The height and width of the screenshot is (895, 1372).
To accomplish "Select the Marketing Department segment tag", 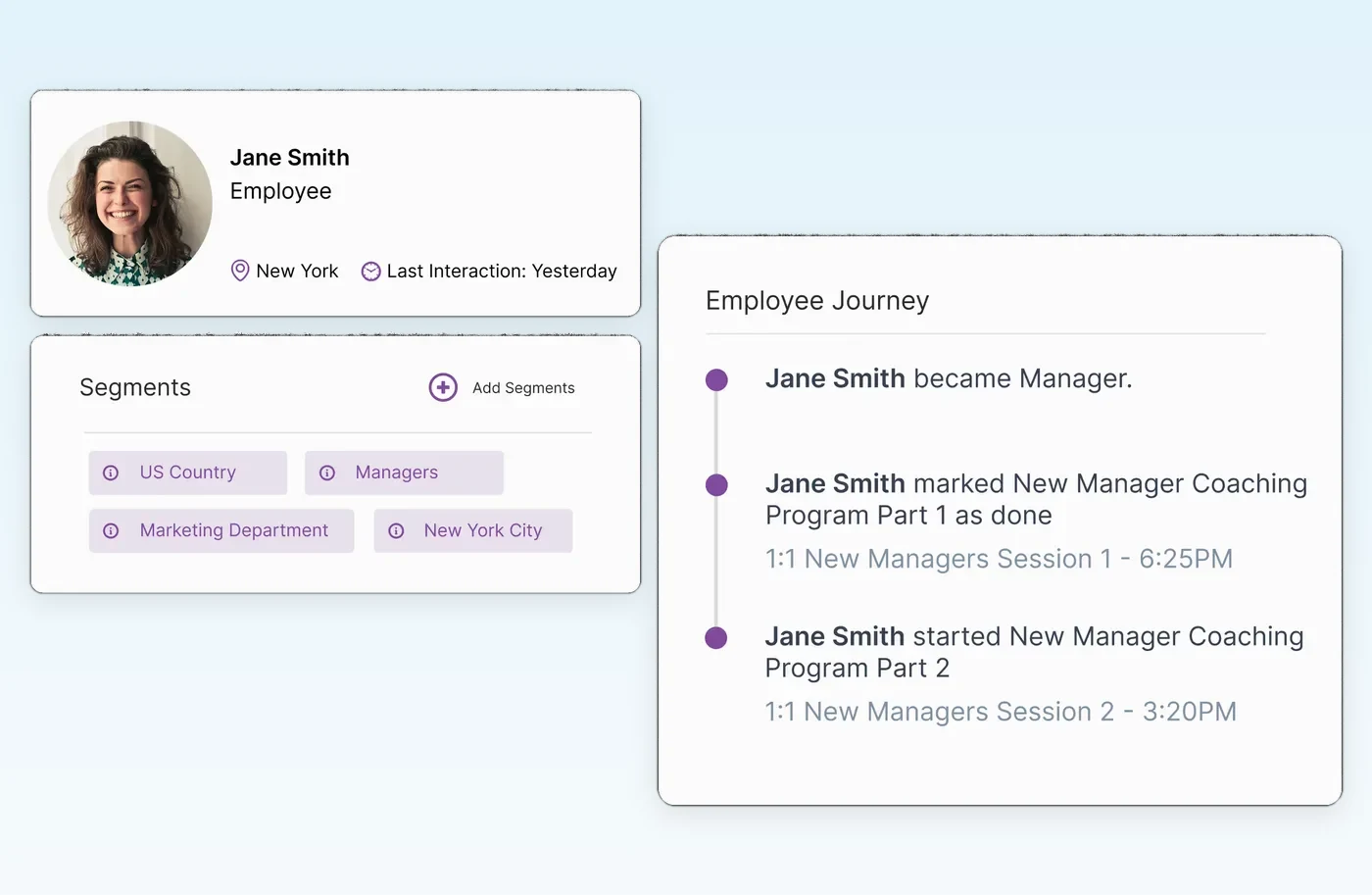I will click(221, 530).
